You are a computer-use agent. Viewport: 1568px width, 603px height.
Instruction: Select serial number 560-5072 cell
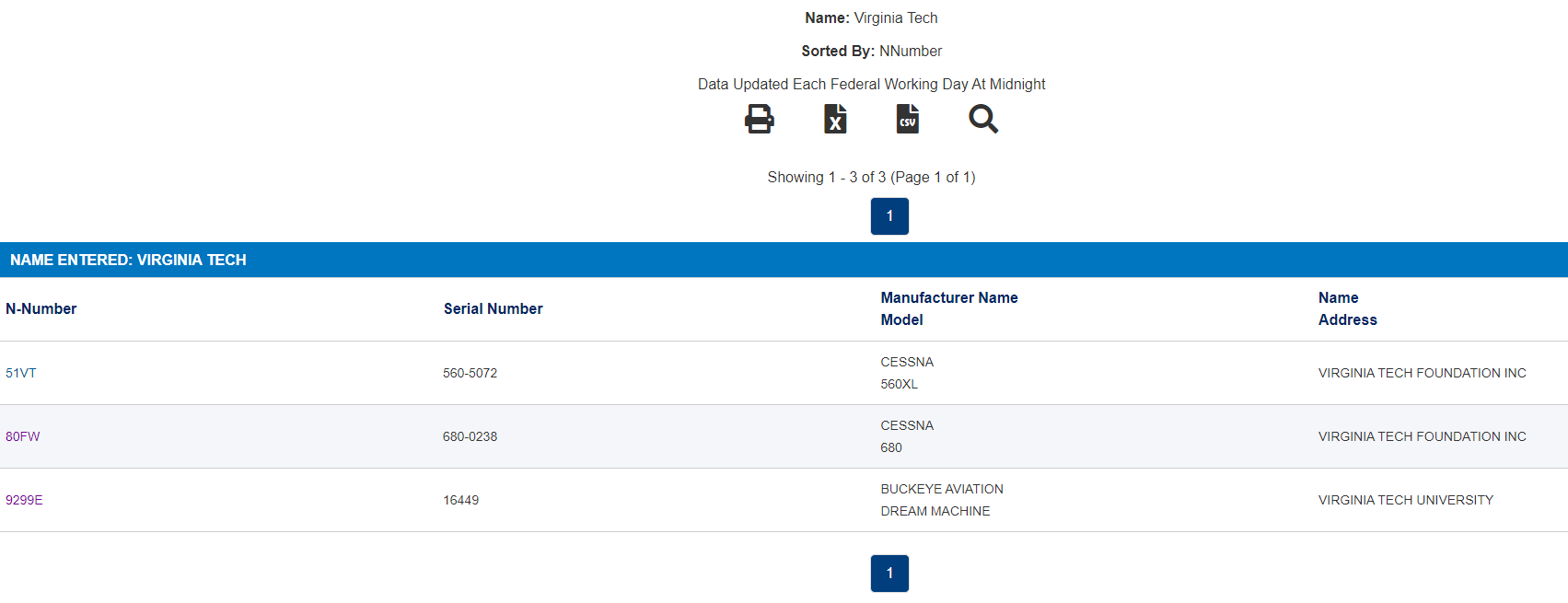pos(470,373)
